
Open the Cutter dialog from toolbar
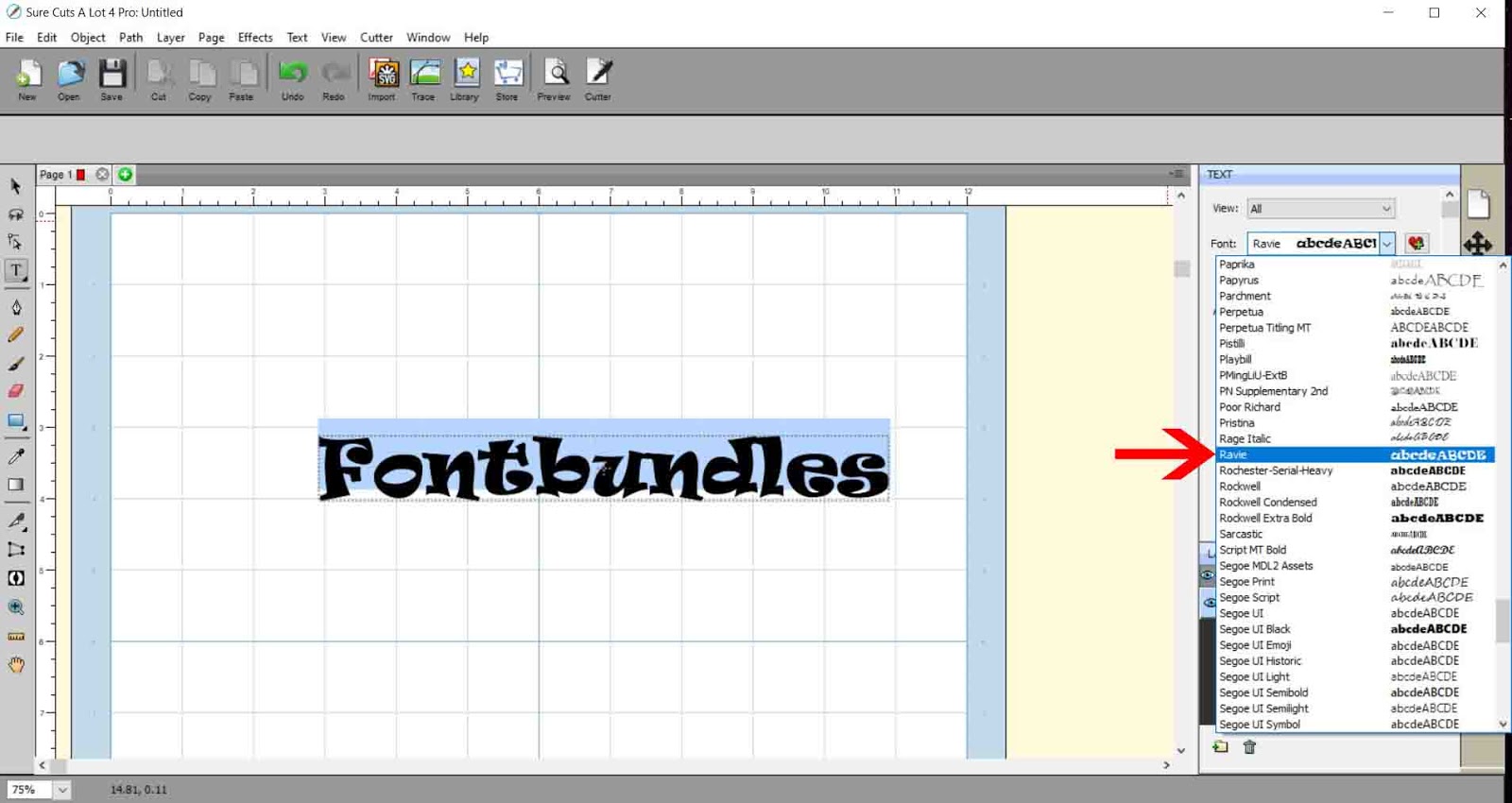tap(598, 78)
